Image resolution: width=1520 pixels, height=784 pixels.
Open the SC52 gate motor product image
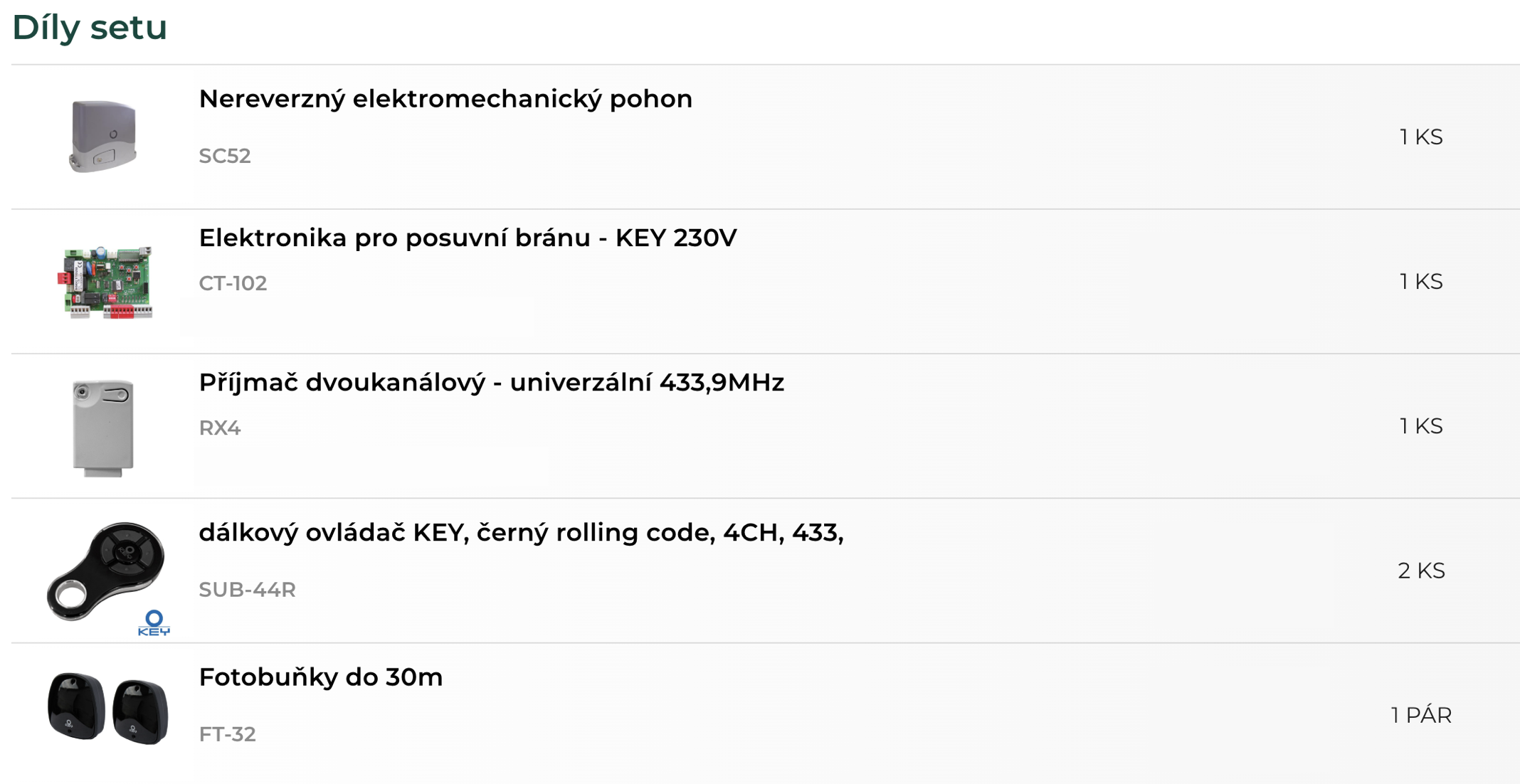[x=103, y=136]
